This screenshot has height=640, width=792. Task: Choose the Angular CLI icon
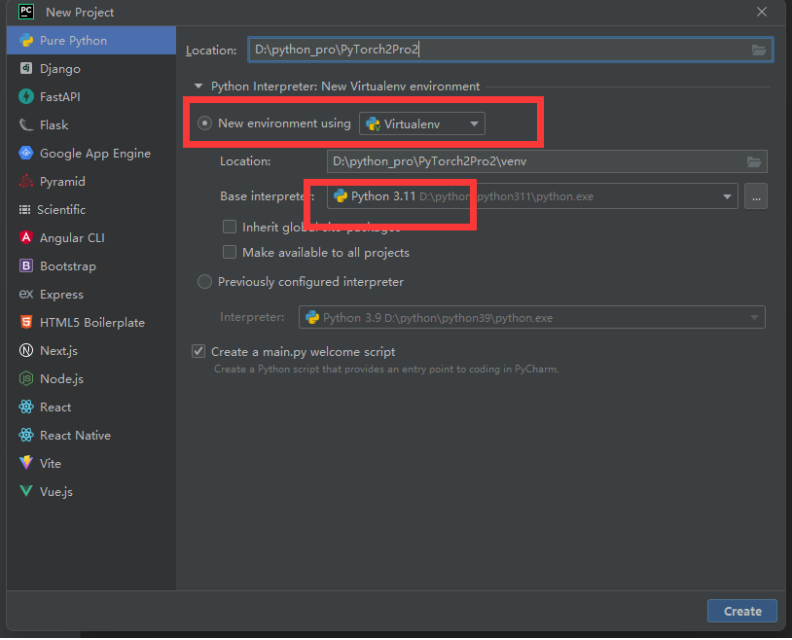(26, 237)
